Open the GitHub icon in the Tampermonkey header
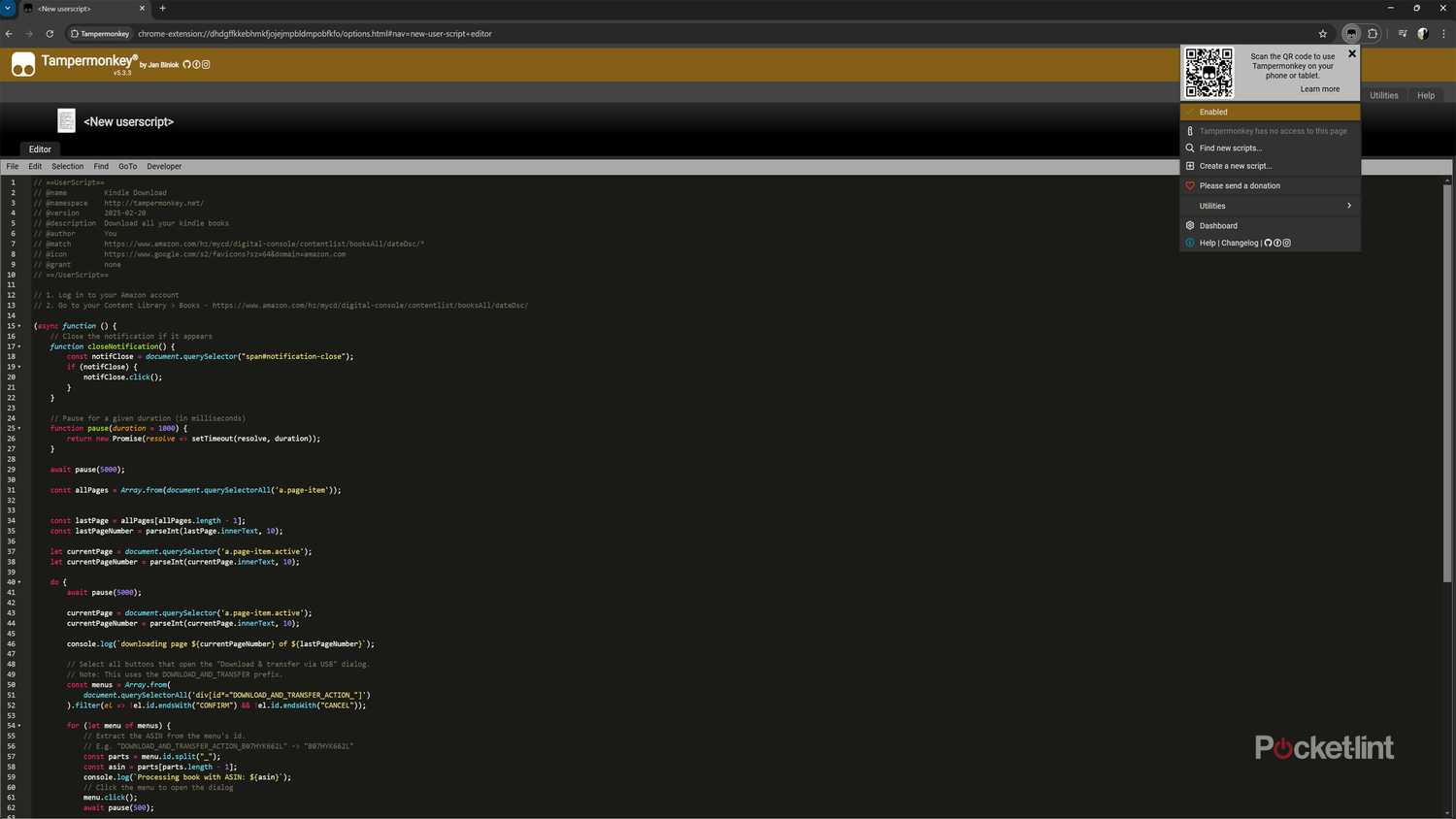1456x819 pixels. (187, 65)
